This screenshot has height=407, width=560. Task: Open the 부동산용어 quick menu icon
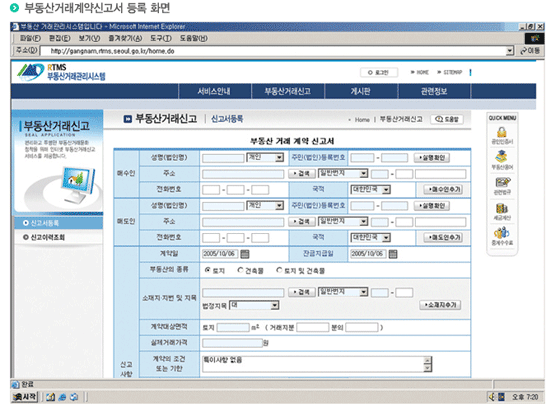pyautogui.click(x=502, y=160)
